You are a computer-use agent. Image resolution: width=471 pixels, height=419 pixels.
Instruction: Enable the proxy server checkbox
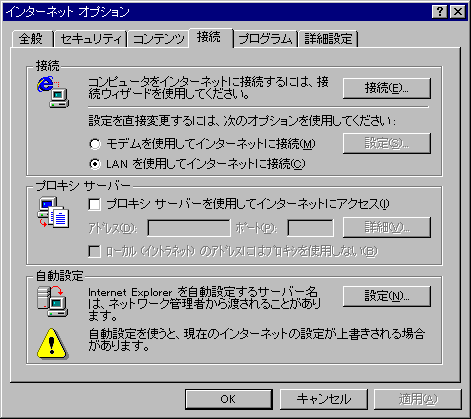pos(95,204)
